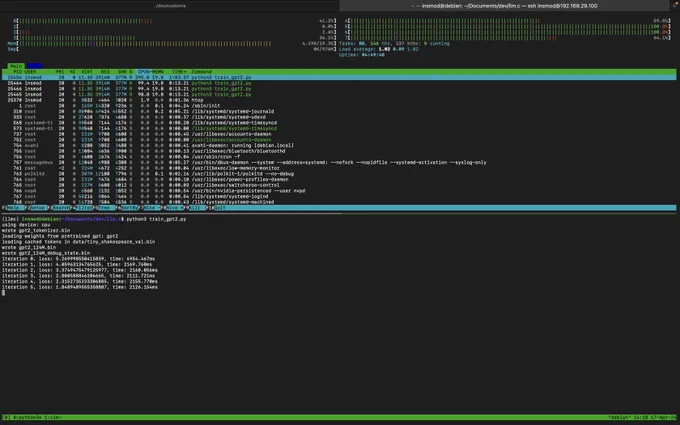The image size is (680, 425).
Task: Select the avahi-daemon running process row
Action: coord(339,145)
